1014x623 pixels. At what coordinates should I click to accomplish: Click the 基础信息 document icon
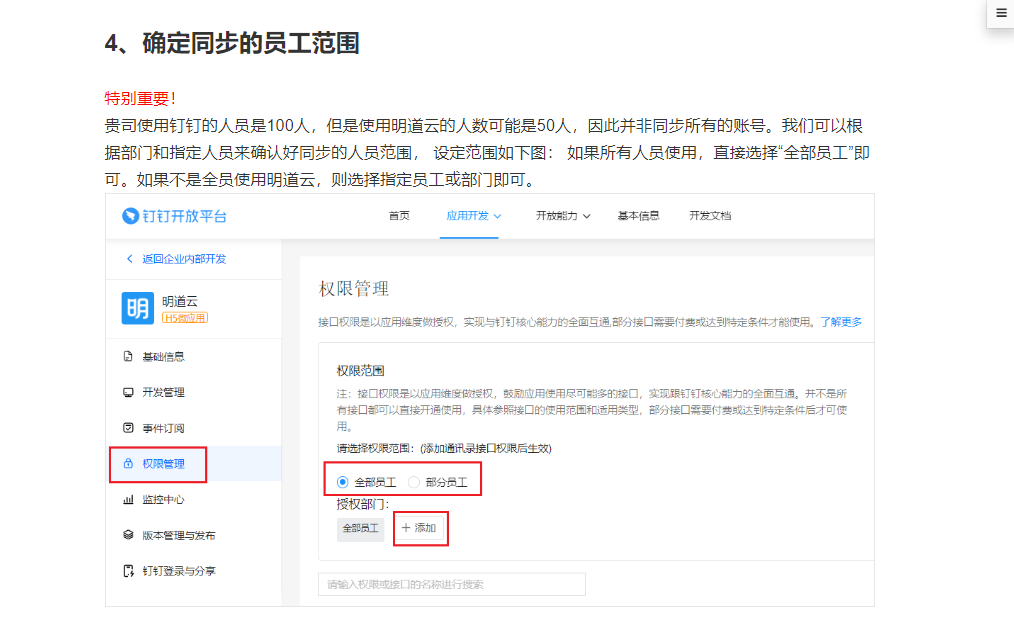tap(128, 357)
